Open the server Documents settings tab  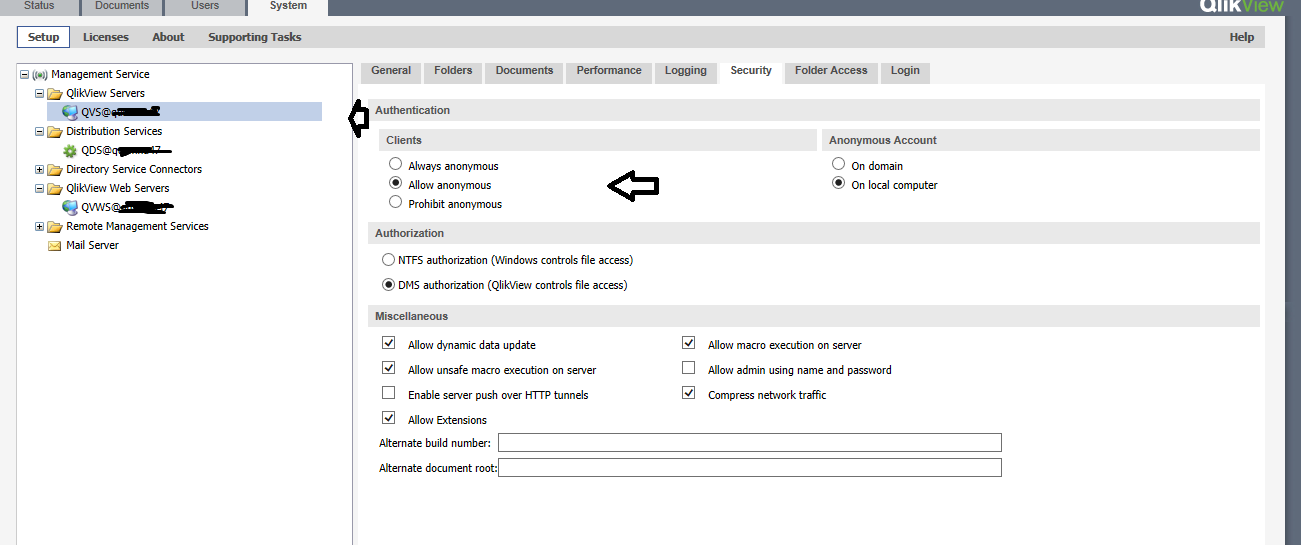click(524, 71)
